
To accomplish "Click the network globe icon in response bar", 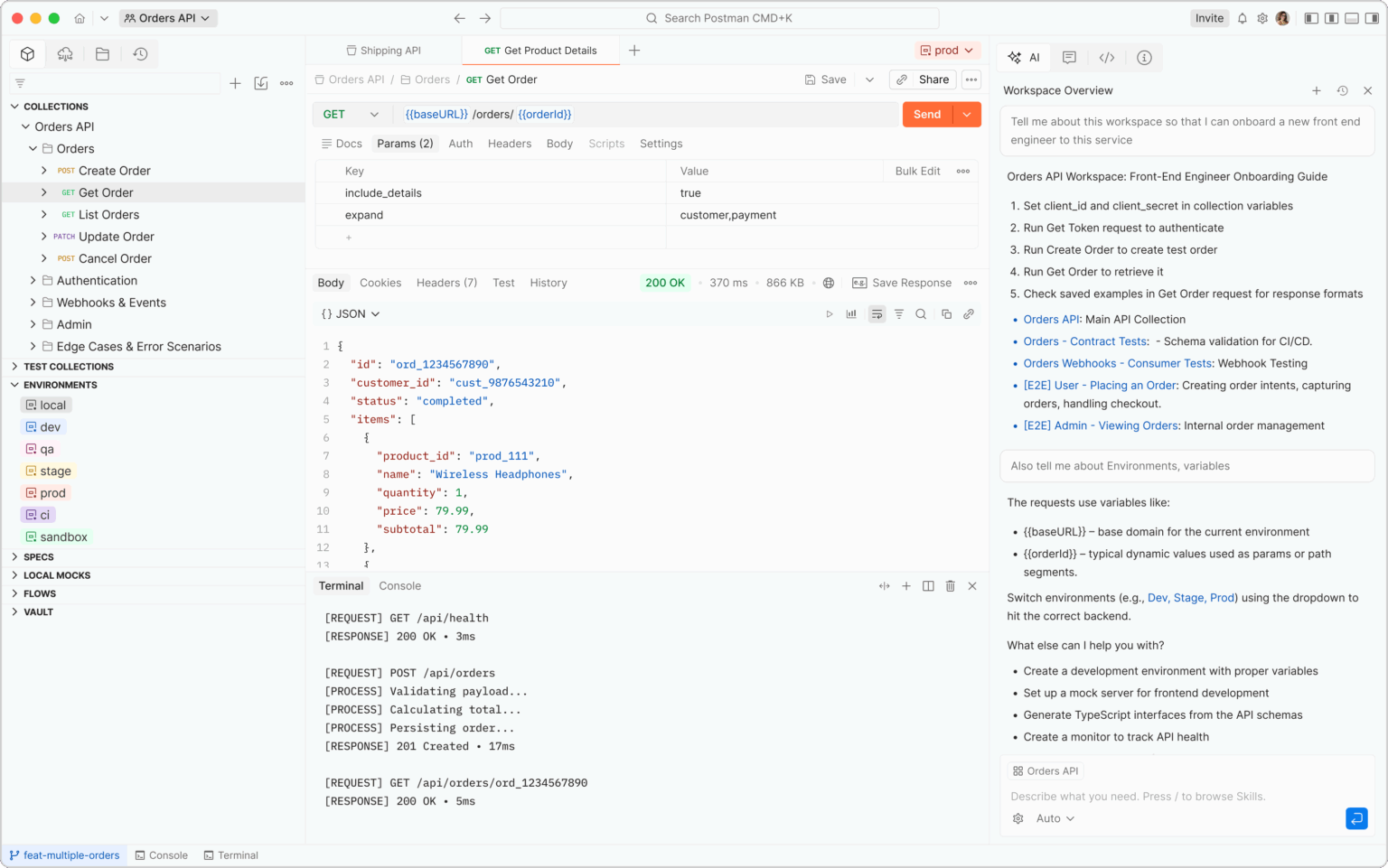I will click(829, 283).
